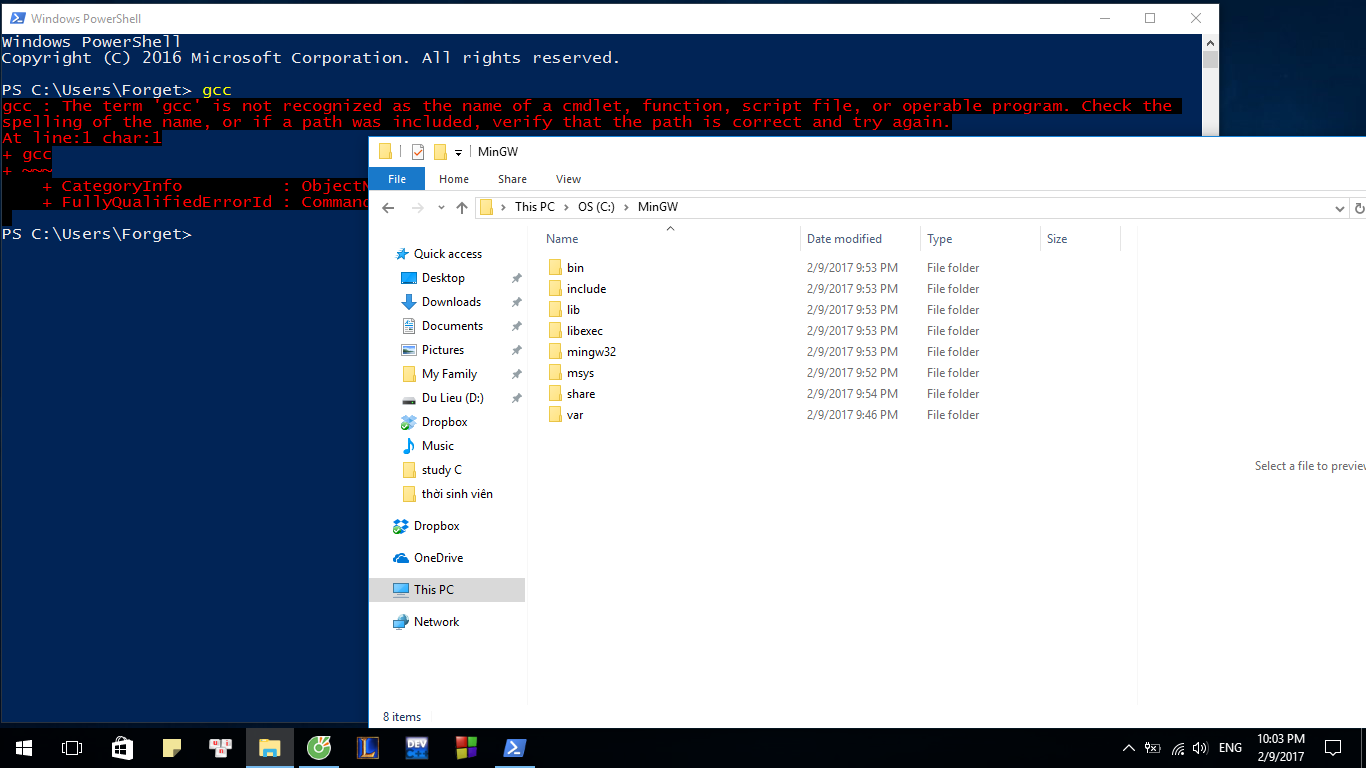The image size is (1366, 768).
Task: Open the Recent locations dropdown arrow
Action: click(441, 208)
